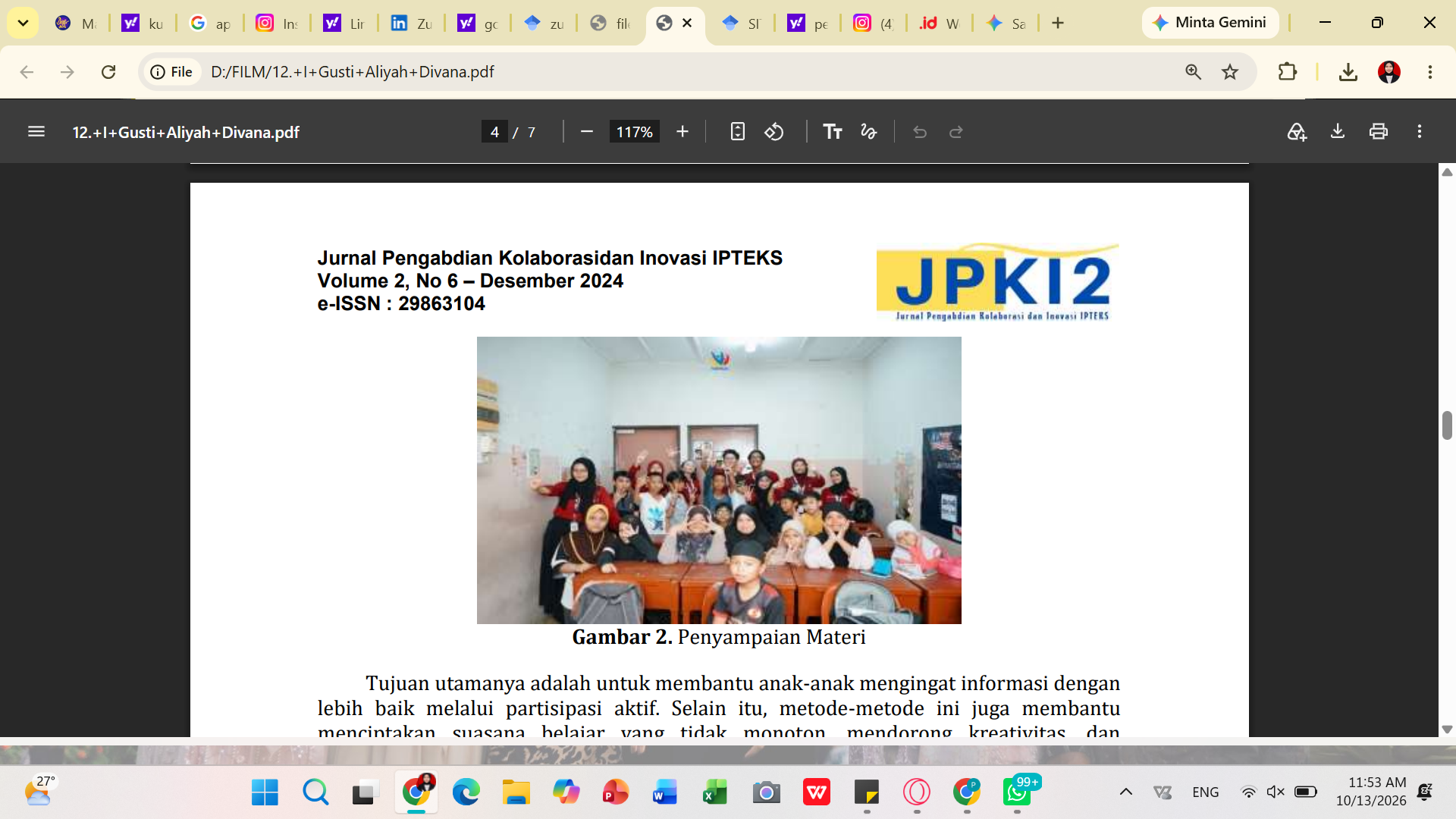
Task: Zoom out the PDF with minus button
Action: (x=586, y=132)
